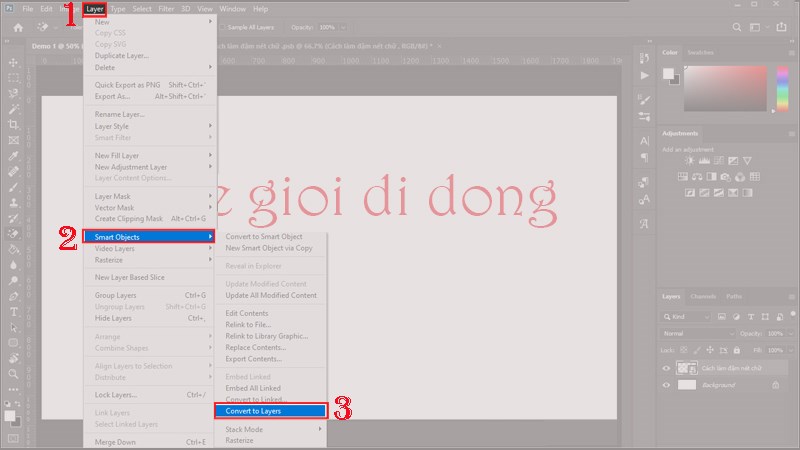
Task: Select the Magic Wand tool
Action: click(x=14, y=109)
